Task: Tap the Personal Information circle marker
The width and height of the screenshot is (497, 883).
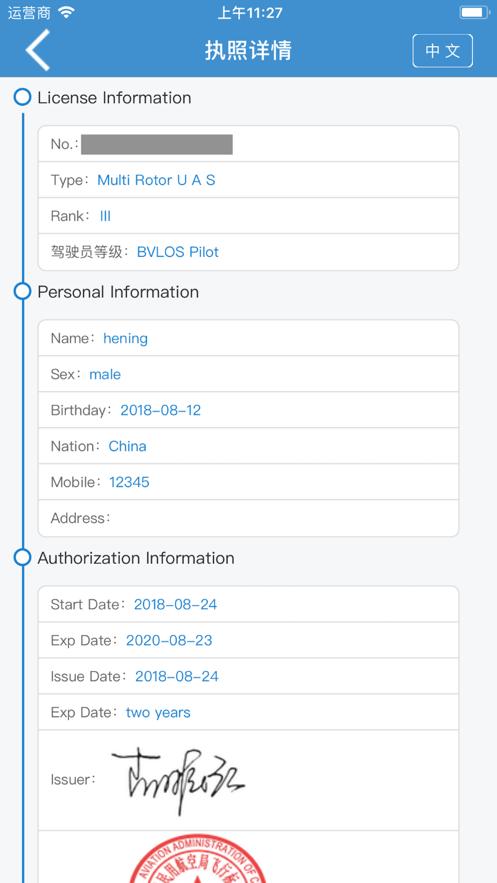Action: [22, 292]
